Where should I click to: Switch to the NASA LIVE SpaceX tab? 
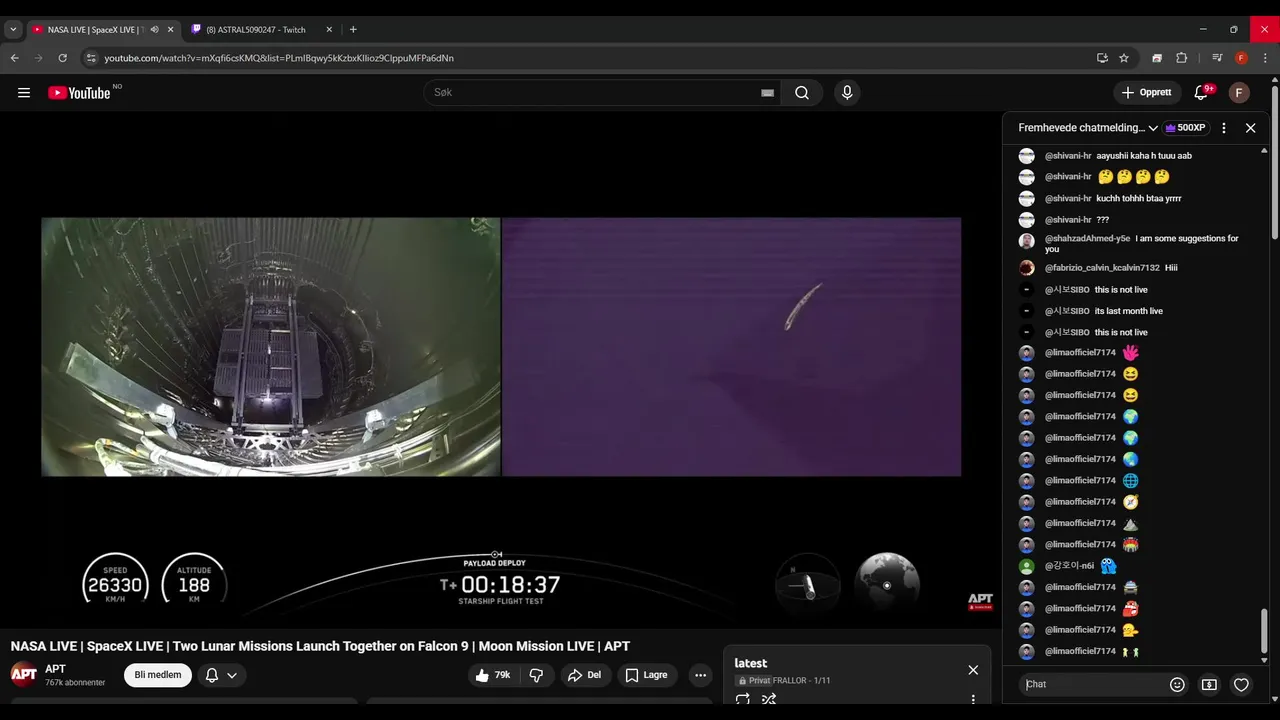[95, 30]
